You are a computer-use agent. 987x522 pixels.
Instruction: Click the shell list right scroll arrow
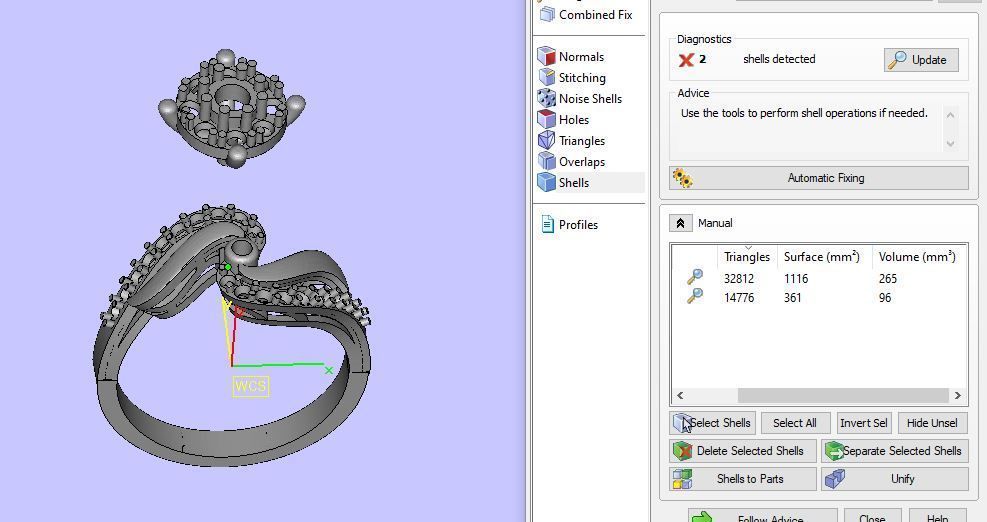coord(957,395)
